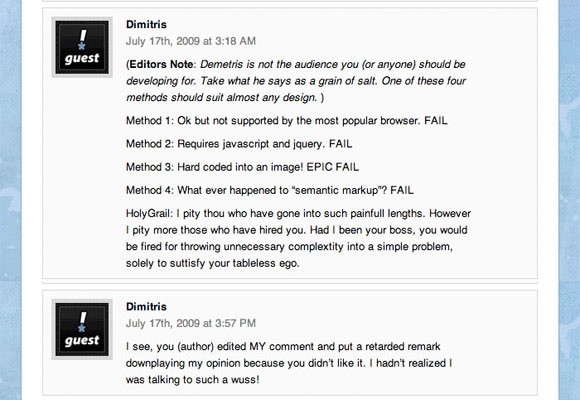Click the 'talking to such a wuss' line
Screen dimensions: 580x400
tap(192, 380)
